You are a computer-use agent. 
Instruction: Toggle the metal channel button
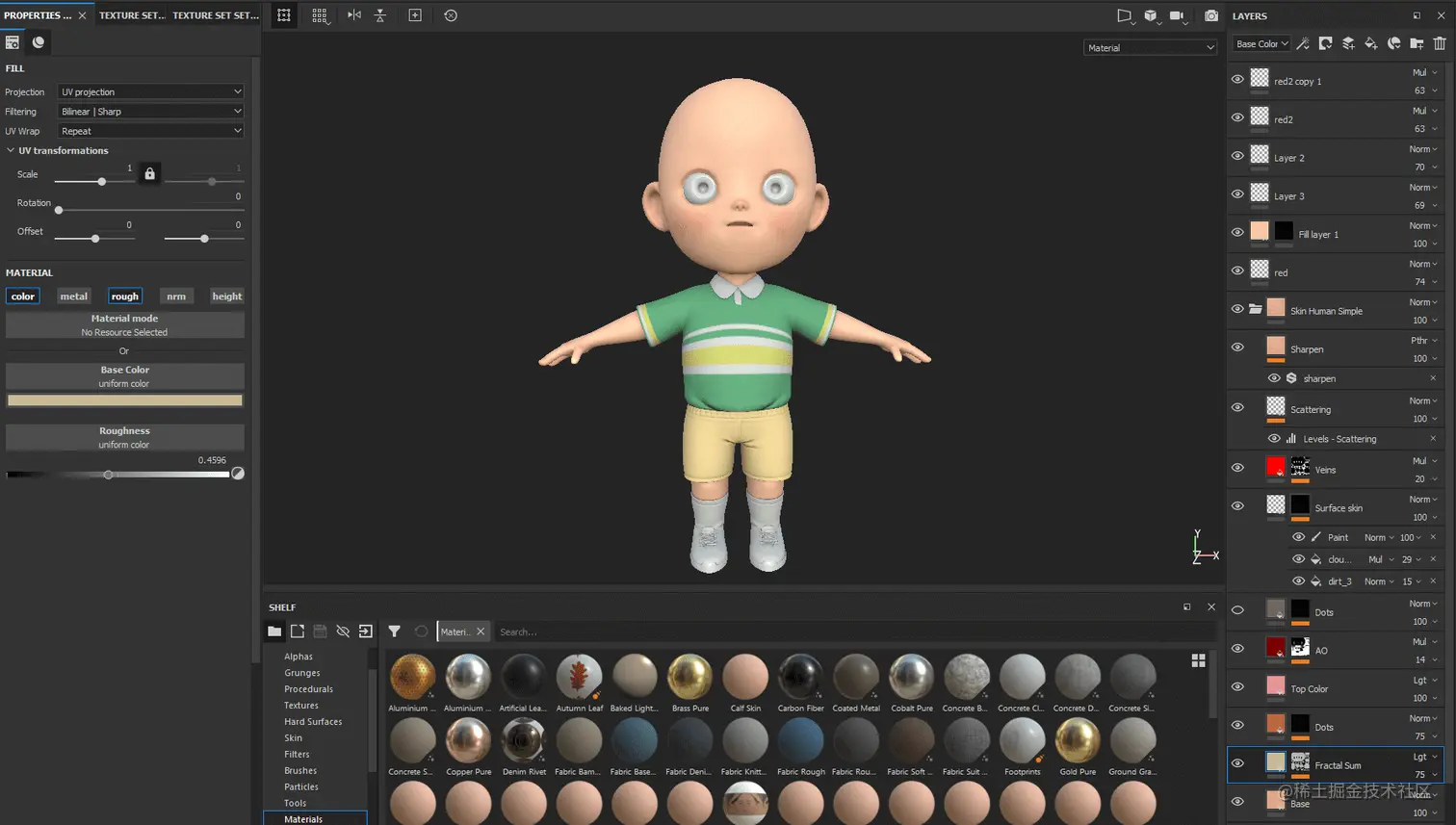pos(74,296)
